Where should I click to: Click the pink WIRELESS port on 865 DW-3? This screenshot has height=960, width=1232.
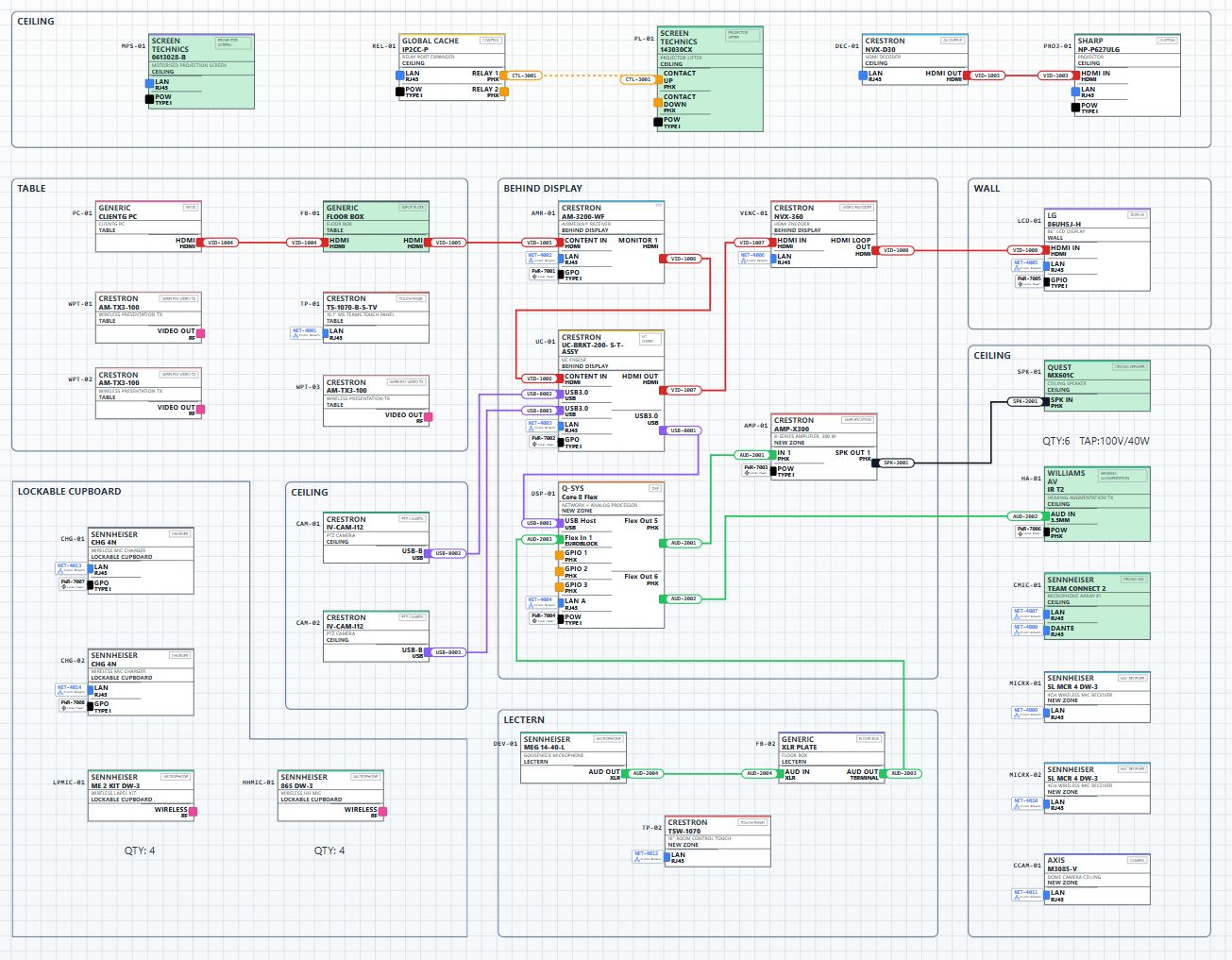click(382, 811)
